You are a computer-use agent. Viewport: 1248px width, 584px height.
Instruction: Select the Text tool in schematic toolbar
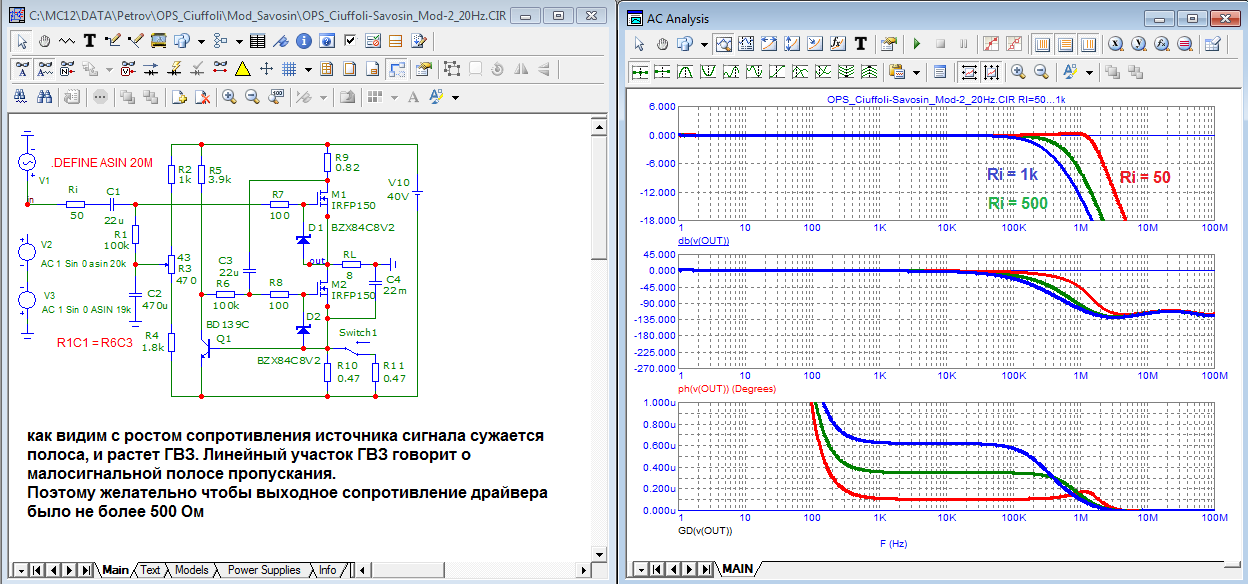pos(90,41)
